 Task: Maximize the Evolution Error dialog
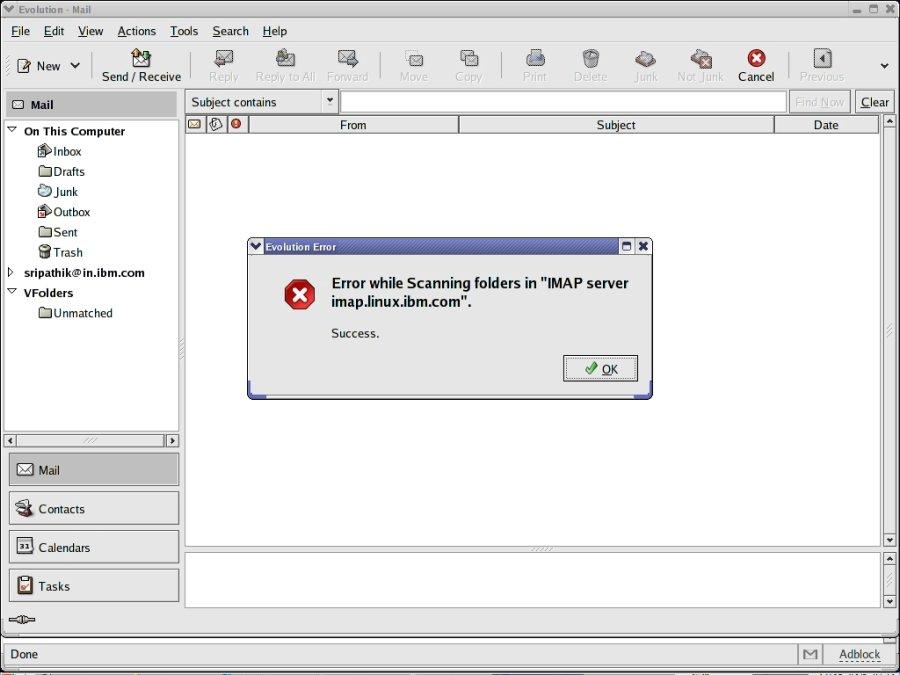click(627, 246)
